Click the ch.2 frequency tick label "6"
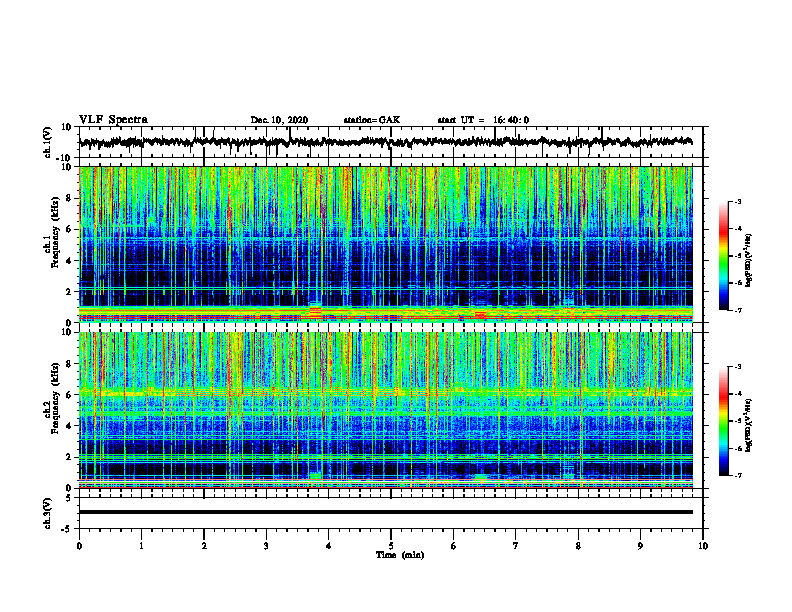Screen dimensions: 792x612 (x=69, y=394)
